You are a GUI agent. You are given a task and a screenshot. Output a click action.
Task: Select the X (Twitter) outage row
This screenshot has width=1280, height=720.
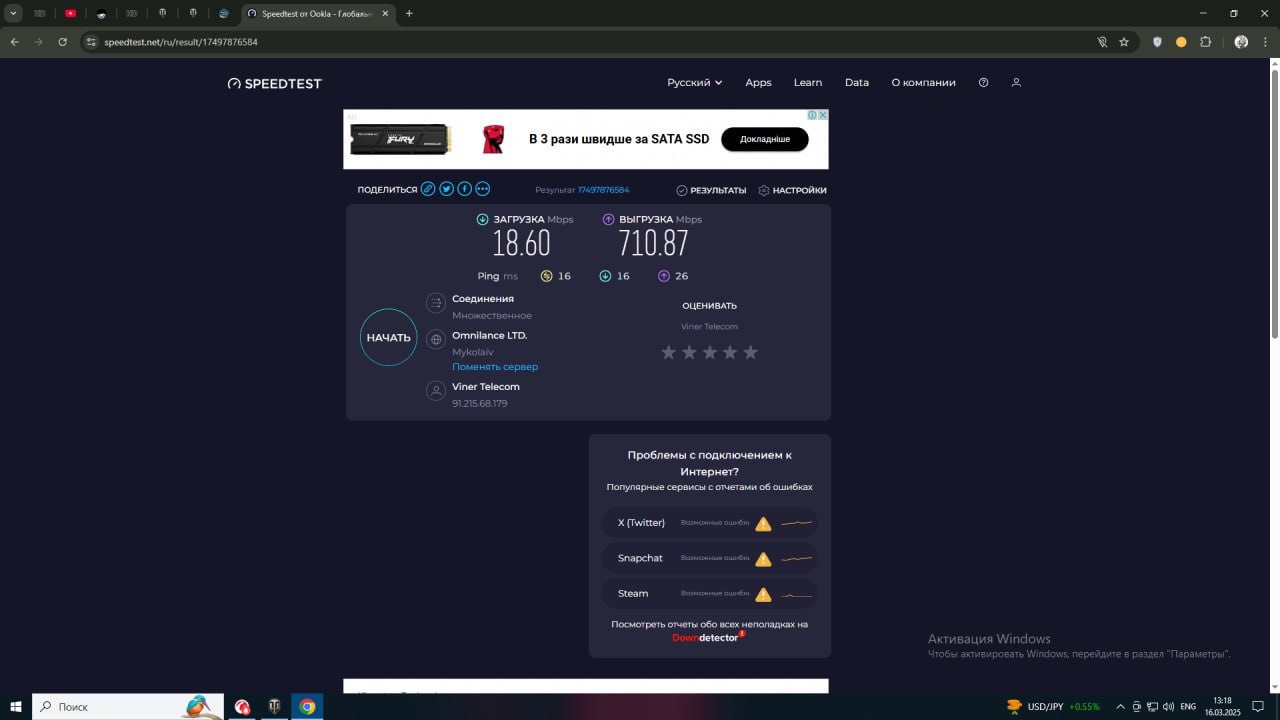[710, 523]
